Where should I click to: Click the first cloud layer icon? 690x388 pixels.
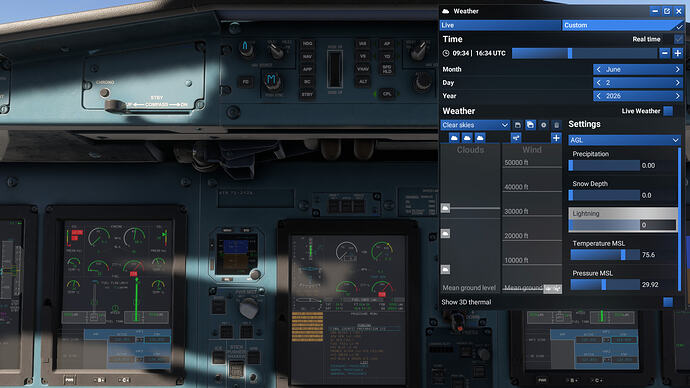point(454,138)
